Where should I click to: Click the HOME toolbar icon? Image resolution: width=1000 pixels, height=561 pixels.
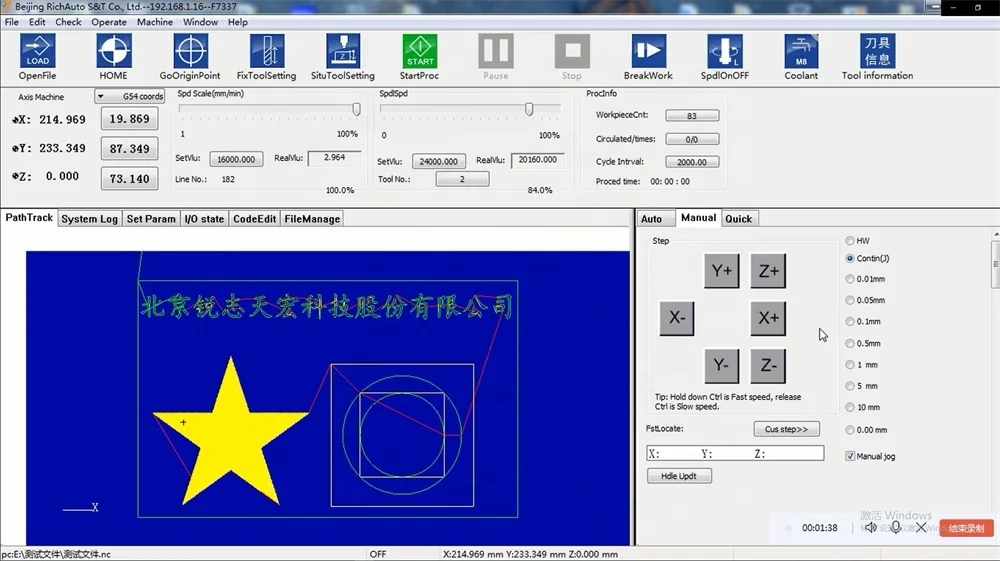click(x=114, y=51)
